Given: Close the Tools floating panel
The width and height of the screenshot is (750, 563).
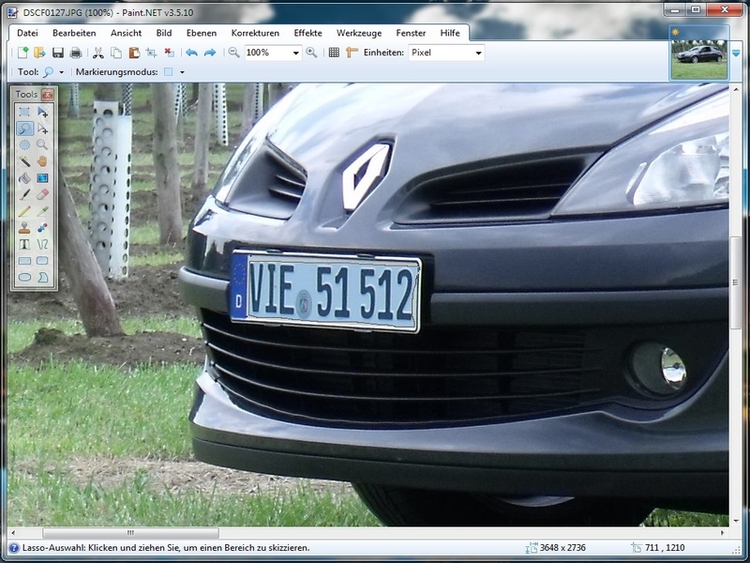Looking at the screenshot, I should point(47,95).
